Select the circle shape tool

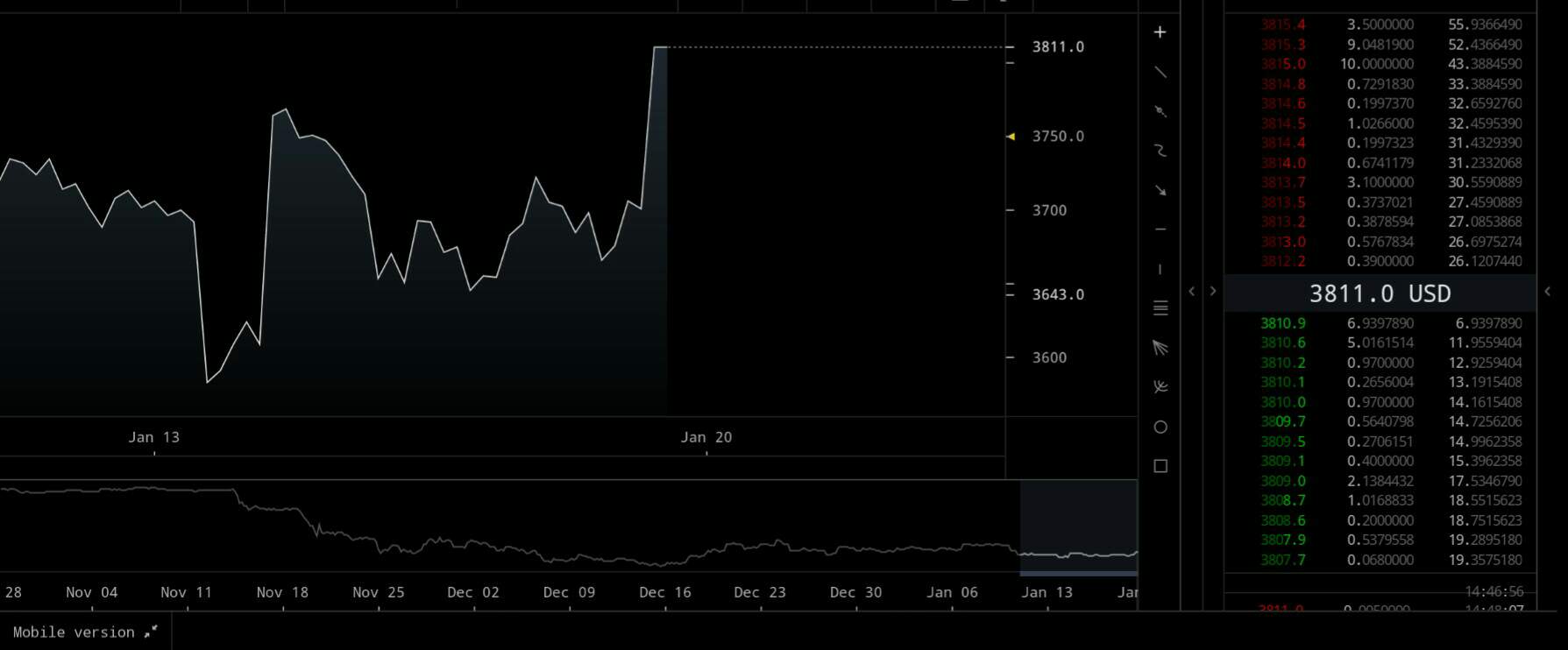[x=1160, y=427]
